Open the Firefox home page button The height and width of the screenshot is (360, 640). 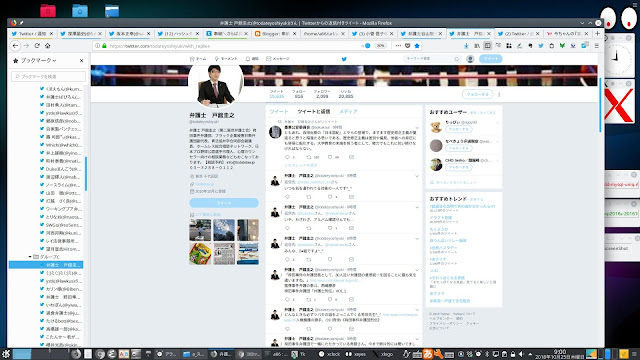48,46
